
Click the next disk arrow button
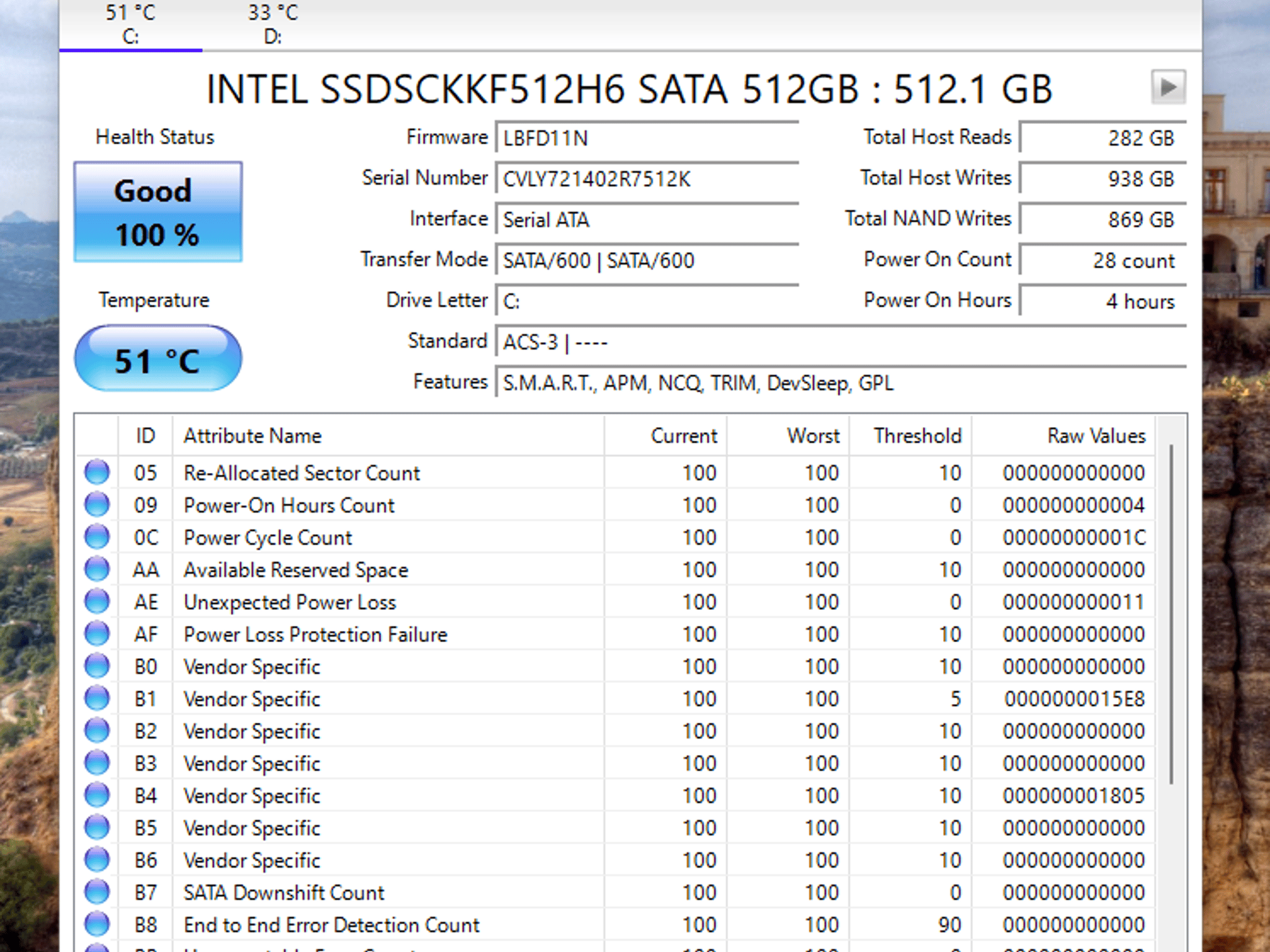coord(1168,87)
